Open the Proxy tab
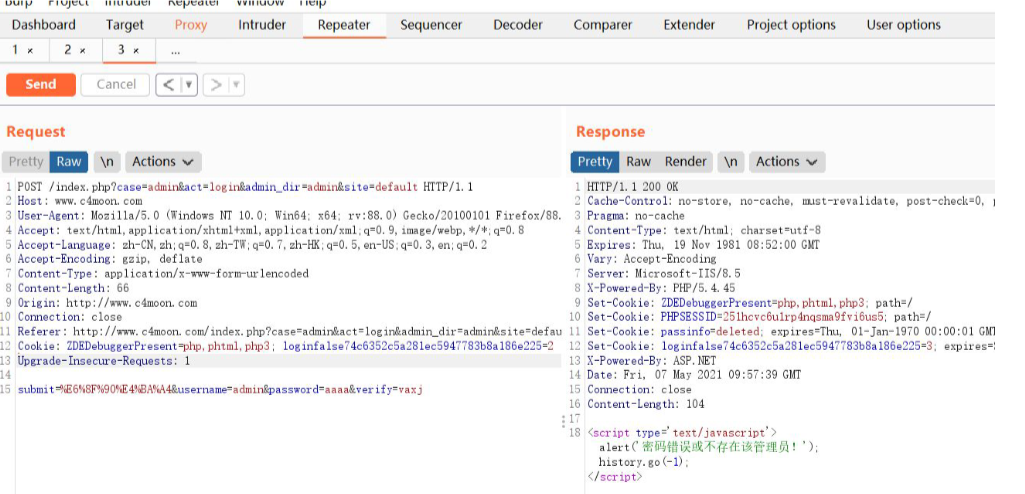The image size is (1025, 494). tap(191, 25)
